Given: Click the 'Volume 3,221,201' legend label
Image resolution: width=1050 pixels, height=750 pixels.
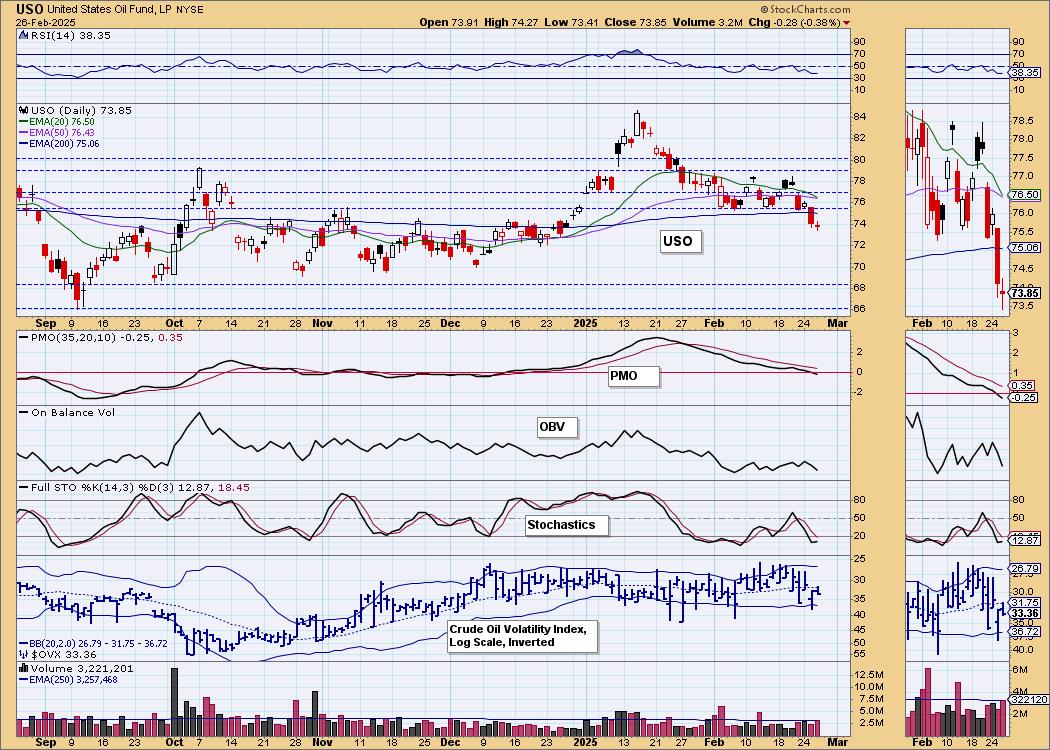Looking at the screenshot, I should (82, 668).
